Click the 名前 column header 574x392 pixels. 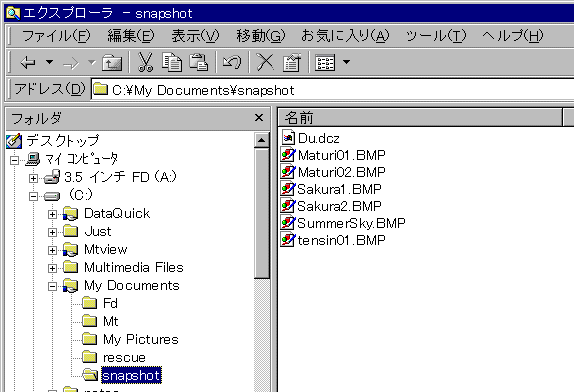coord(420,118)
